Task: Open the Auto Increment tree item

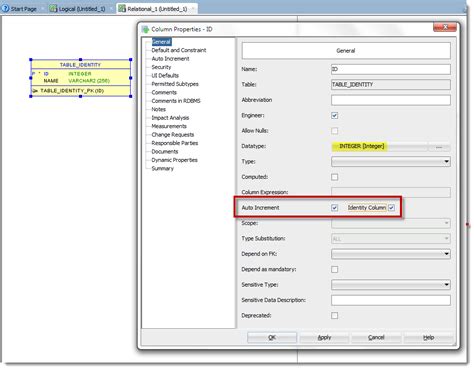Action: point(170,59)
